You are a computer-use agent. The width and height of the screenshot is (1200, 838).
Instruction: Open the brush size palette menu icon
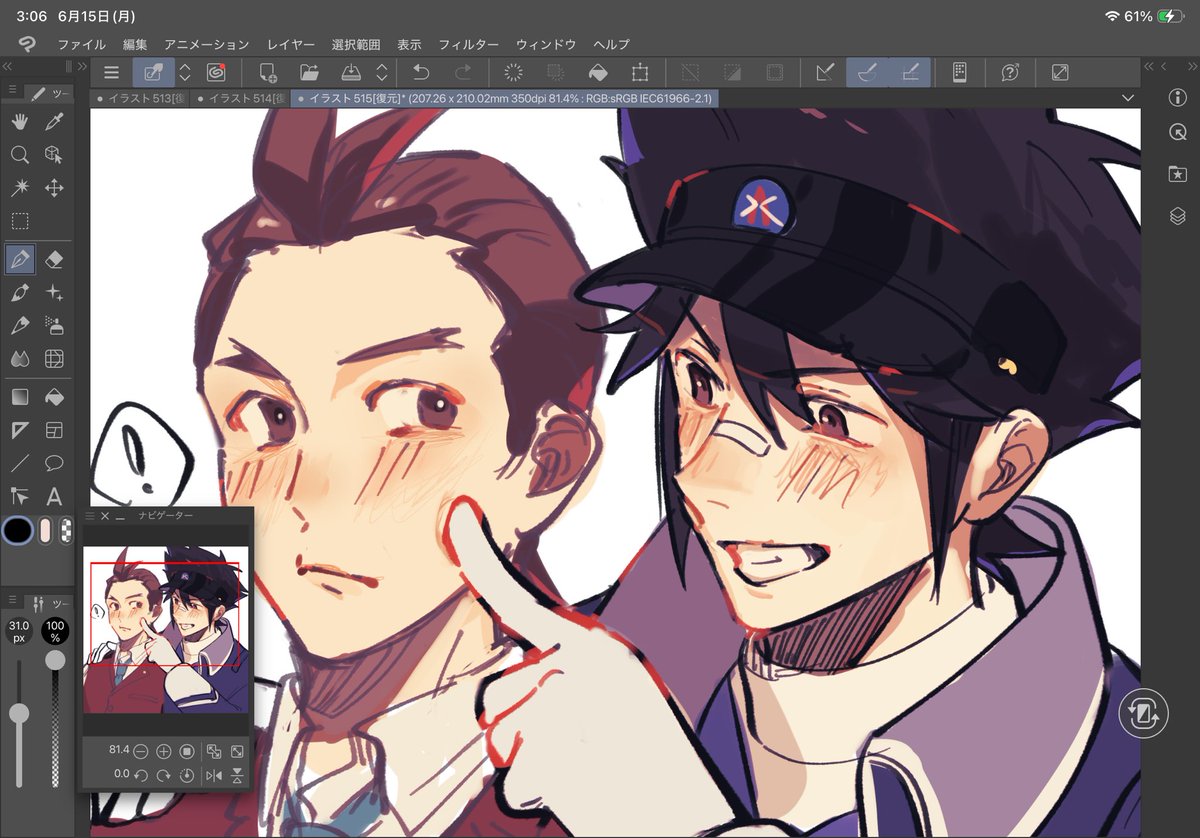pos(12,600)
